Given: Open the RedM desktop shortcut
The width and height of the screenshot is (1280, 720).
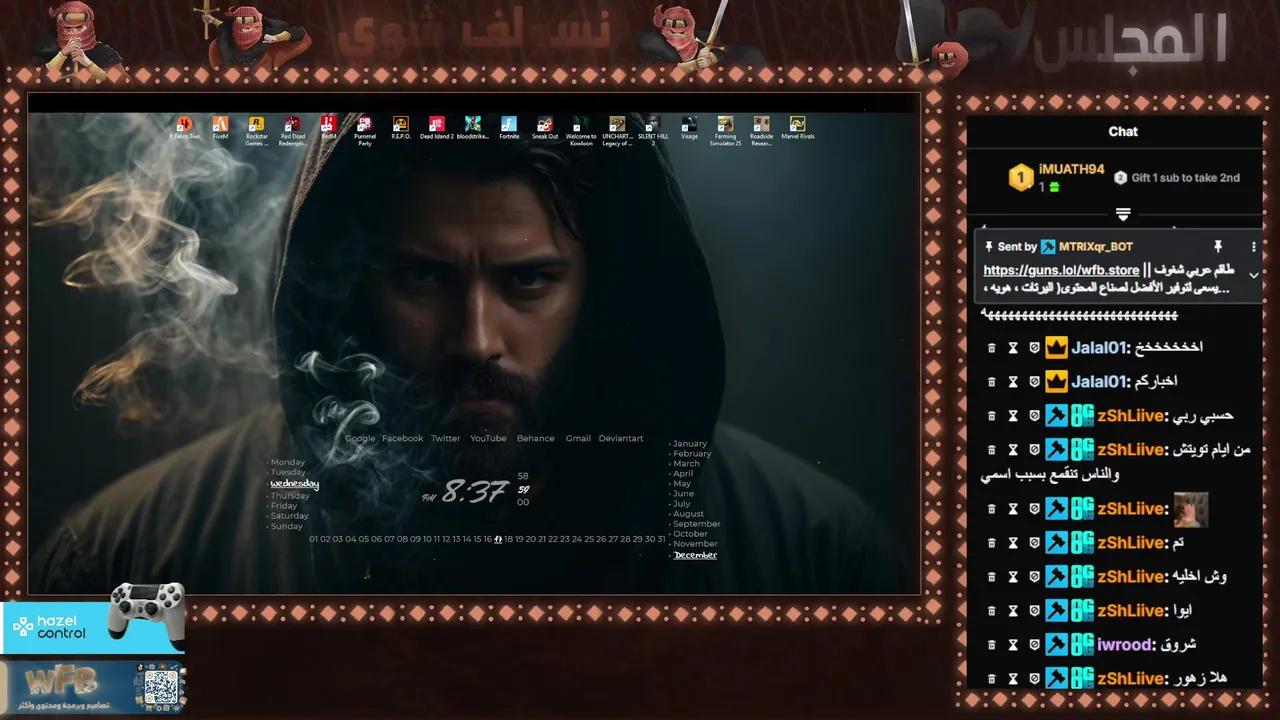Looking at the screenshot, I should pyautogui.click(x=328, y=128).
